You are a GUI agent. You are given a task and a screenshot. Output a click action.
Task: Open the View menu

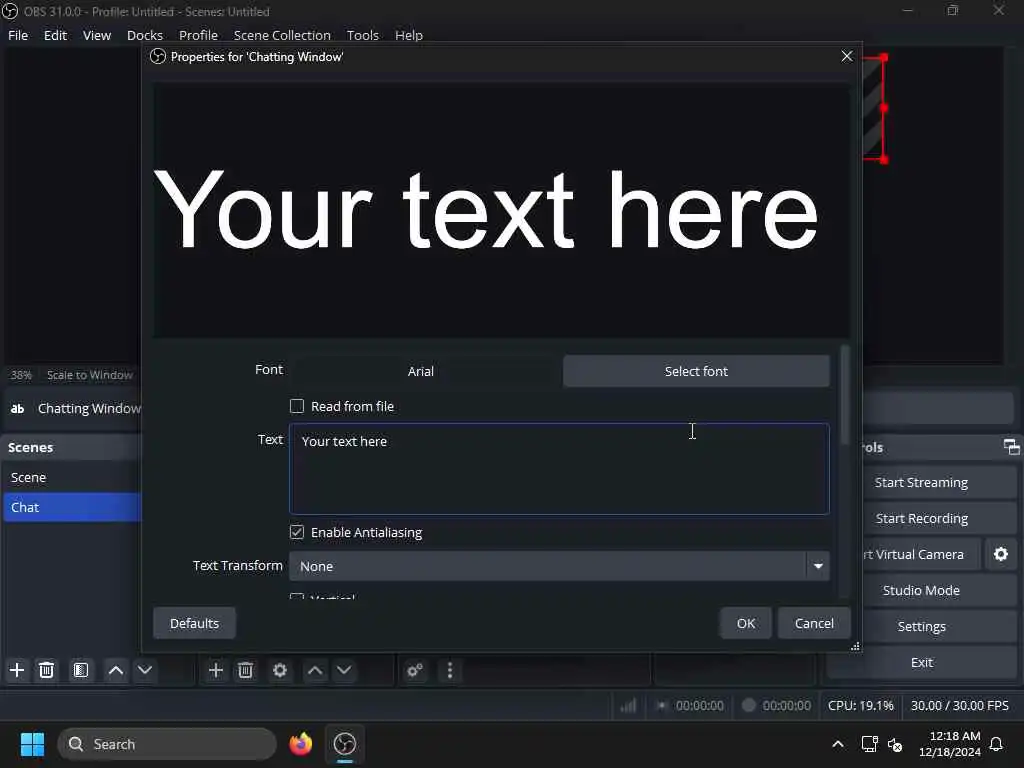point(97,35)
